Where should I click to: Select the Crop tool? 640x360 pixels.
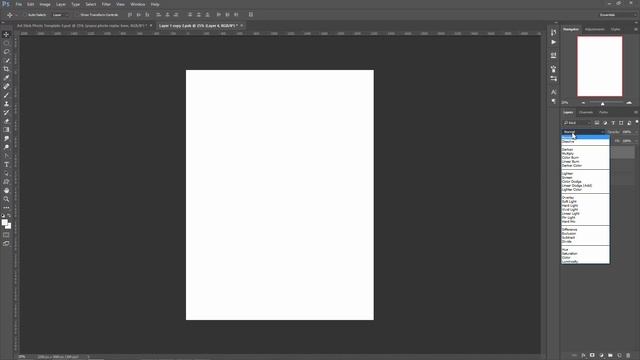point(6,69)
